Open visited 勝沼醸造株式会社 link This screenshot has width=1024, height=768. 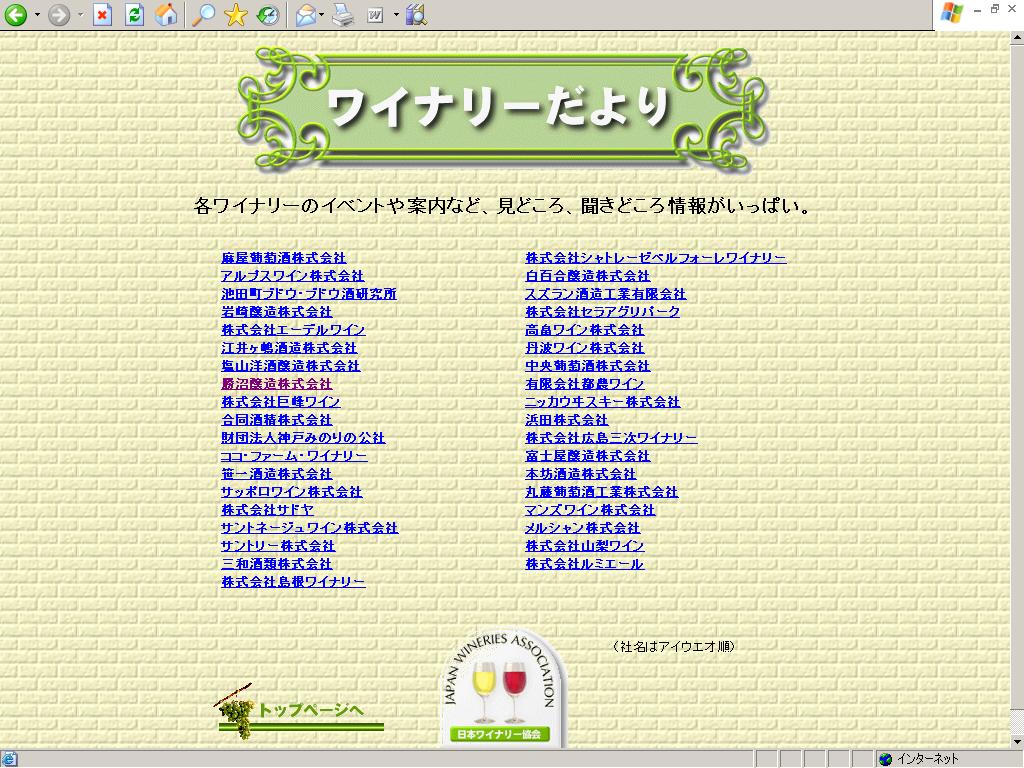pyautogui.click(x=277, y=383)
